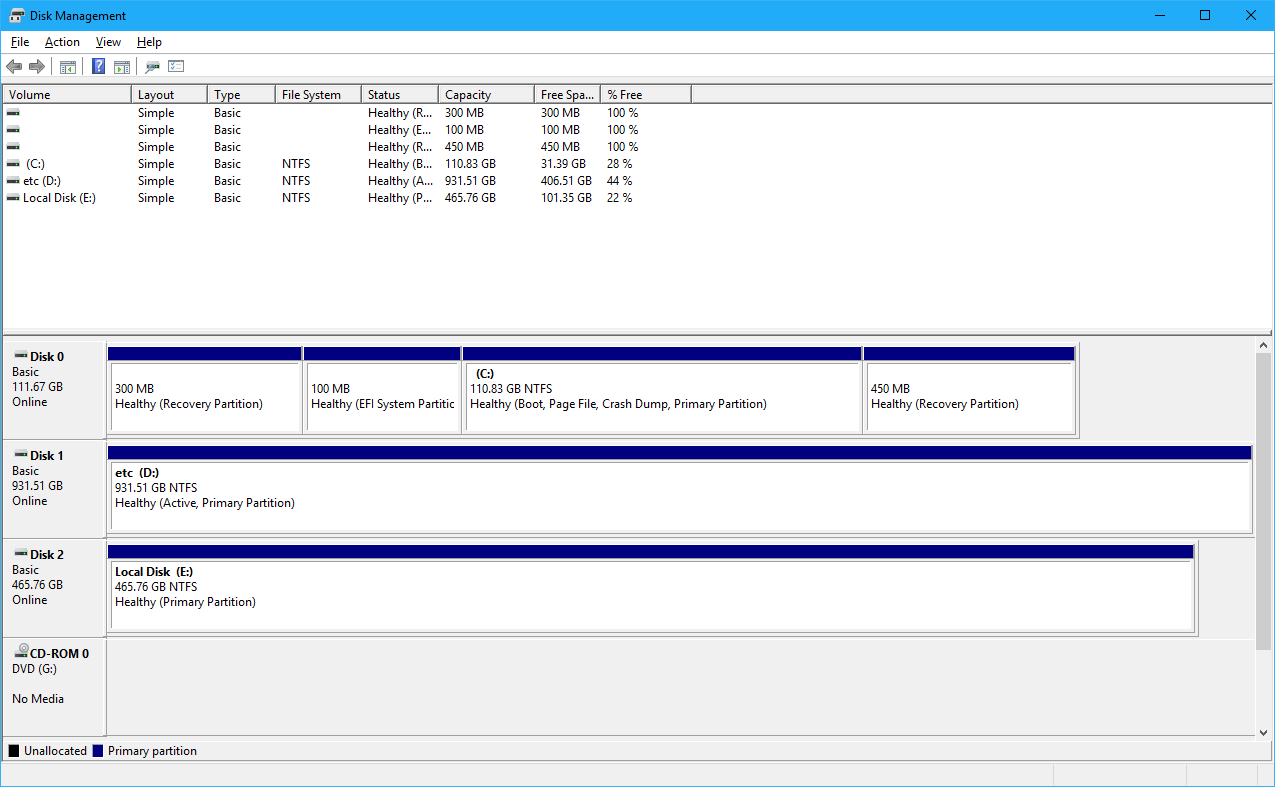Viewport: 1275px width, 787px height.
Task: Select the CD-ROM 0 DVD (G:) label panel
Action: click(x=54, y=687)
